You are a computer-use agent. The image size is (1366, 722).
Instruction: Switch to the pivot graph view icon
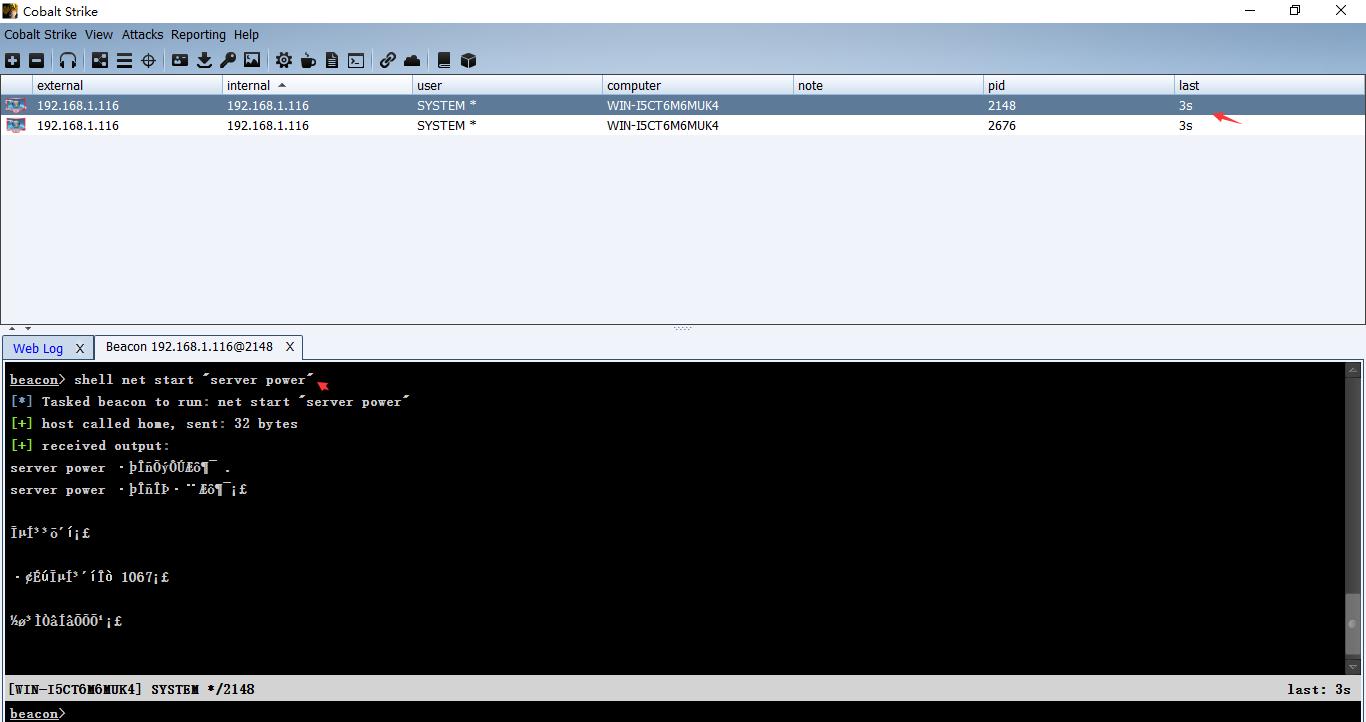(100, 60)
